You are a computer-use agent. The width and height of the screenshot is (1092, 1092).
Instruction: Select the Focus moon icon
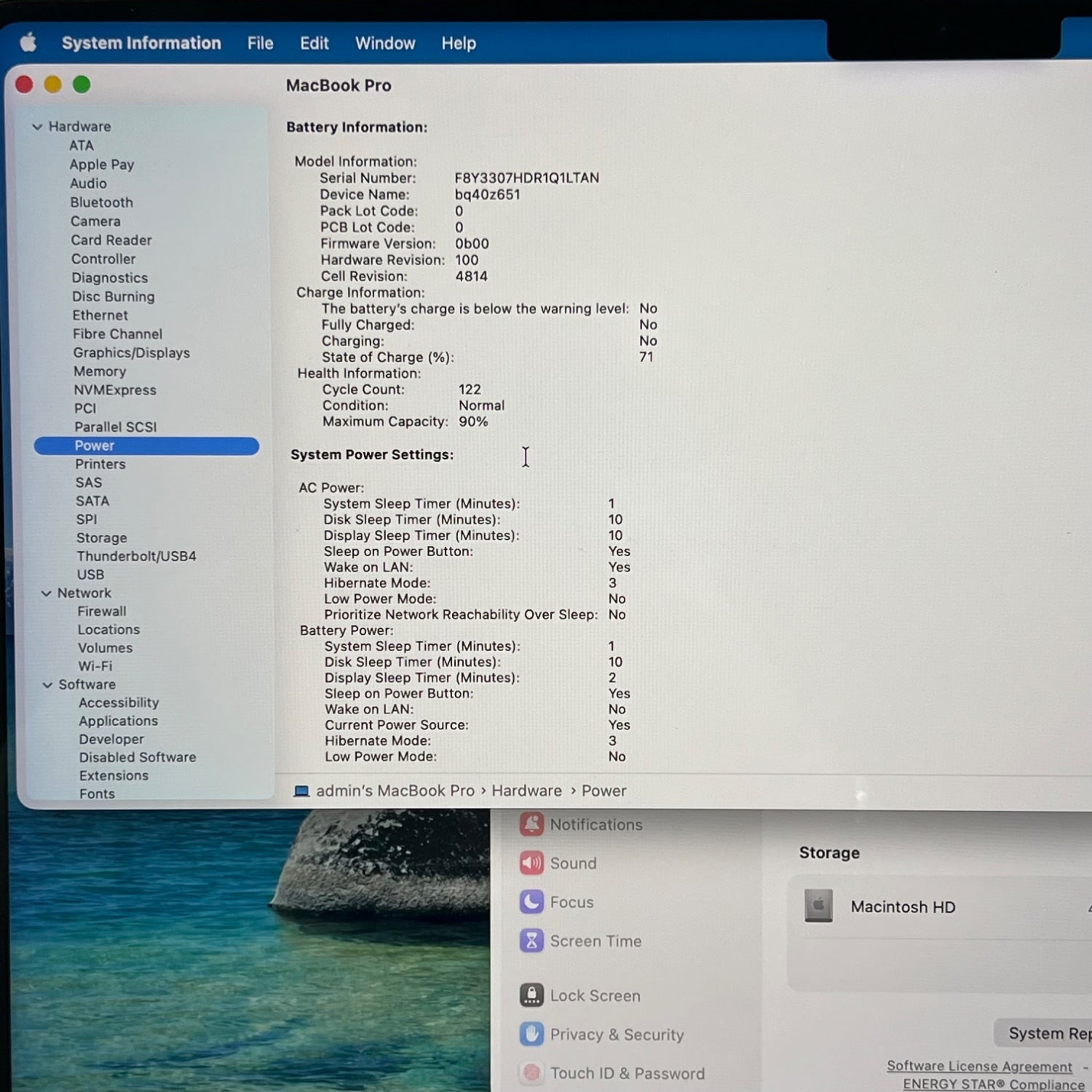[x=531, y=901]
